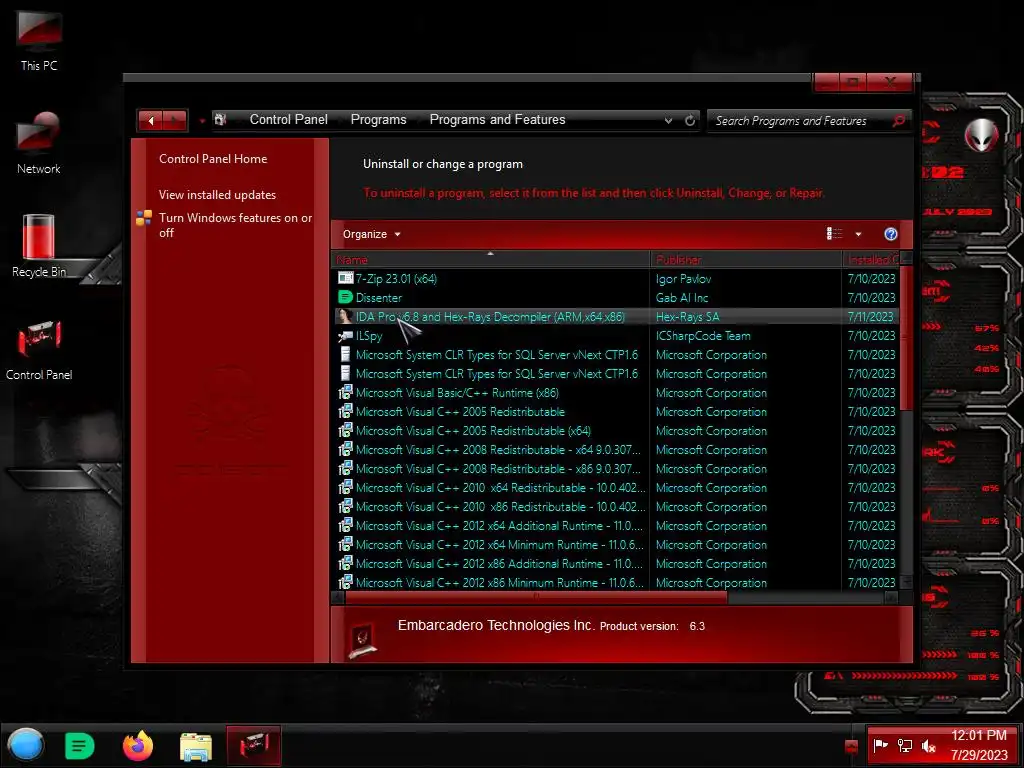Click publisher Hex-Rays SA cell
This screenshot has width=1024, height=768.
click(x=687, y=317)
